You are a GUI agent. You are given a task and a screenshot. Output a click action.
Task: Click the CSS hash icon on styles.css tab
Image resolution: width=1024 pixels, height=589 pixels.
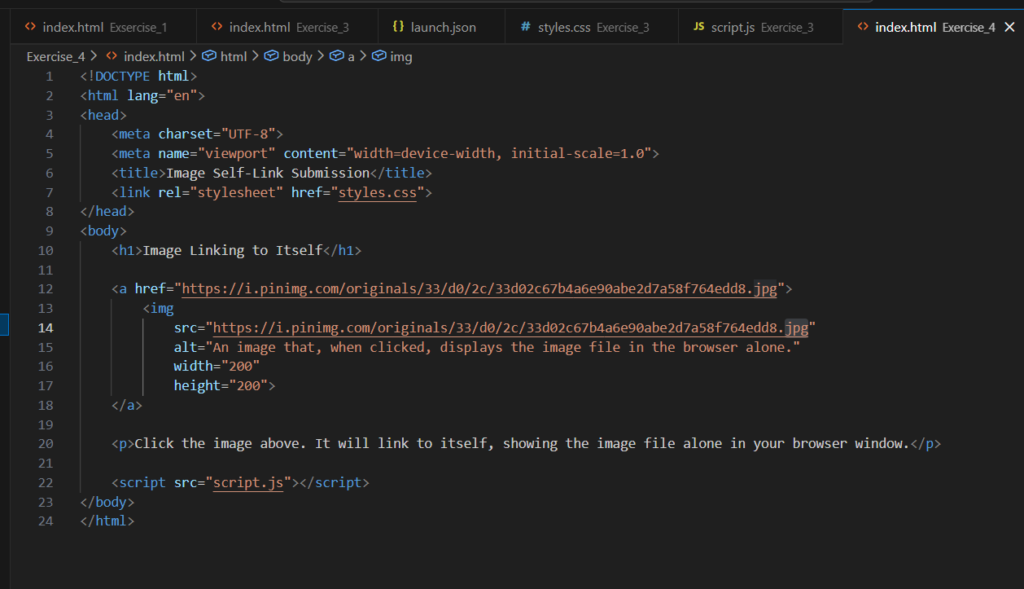point(526,27)
